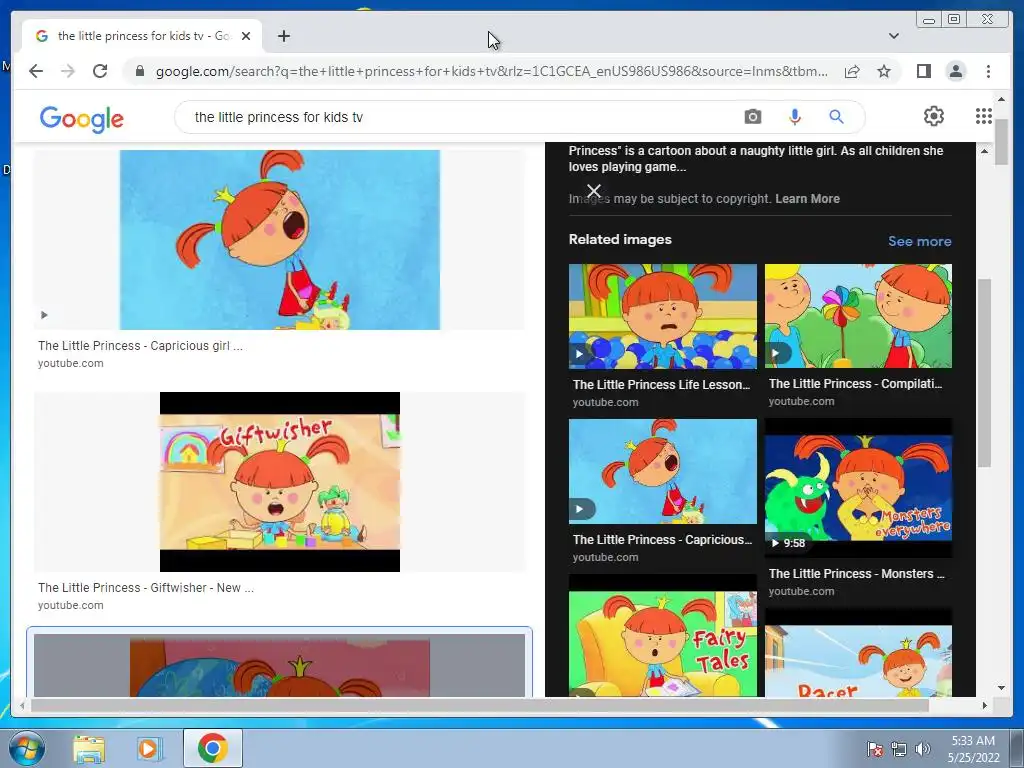Click 'The Little Princess Life Lesson...' caption
Screen dimensions: 1024x768
[x=662, y=385]
